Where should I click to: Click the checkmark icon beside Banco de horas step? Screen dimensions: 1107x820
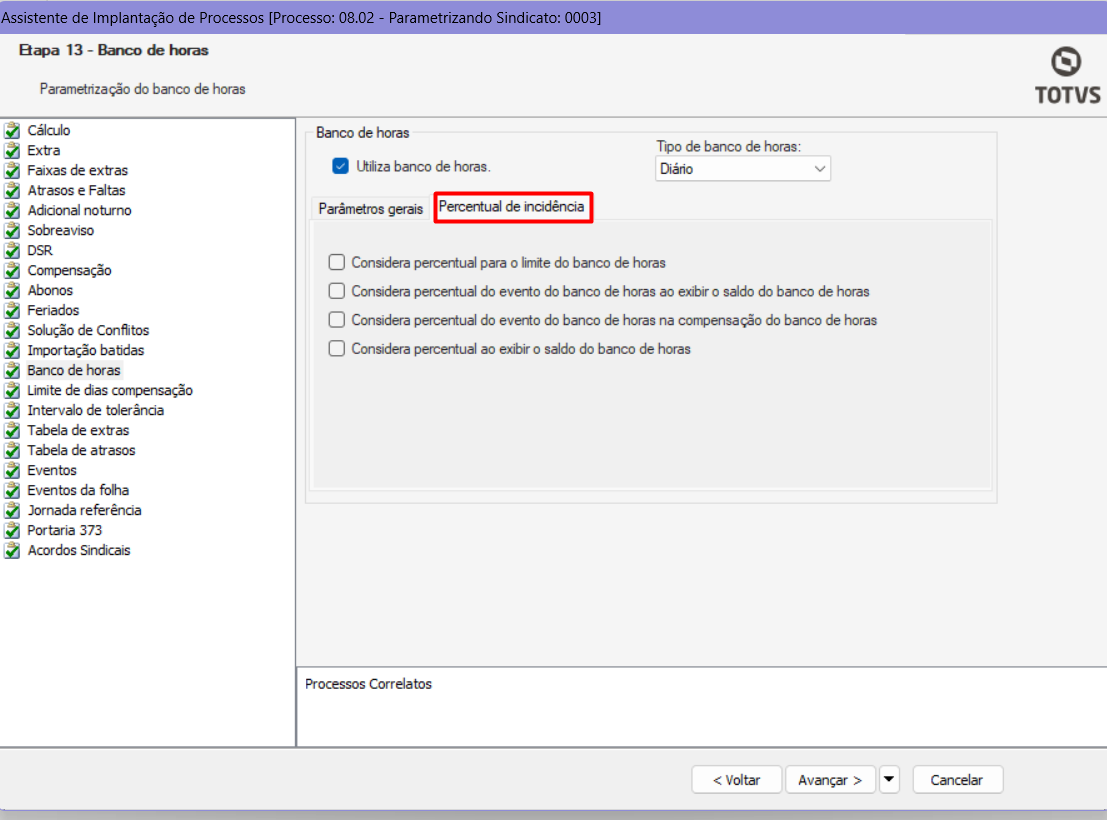12,371
